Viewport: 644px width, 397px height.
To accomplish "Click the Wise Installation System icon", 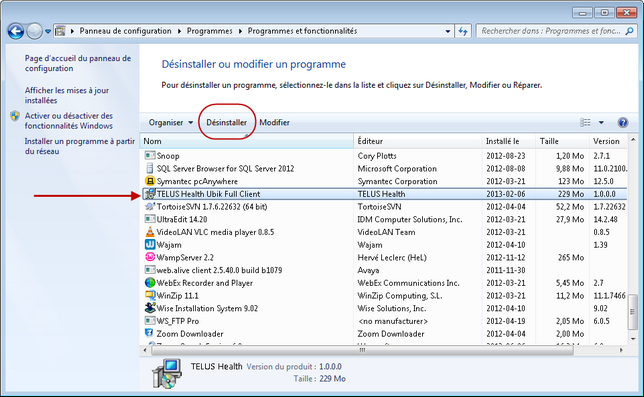I will (x=150, y=308).
